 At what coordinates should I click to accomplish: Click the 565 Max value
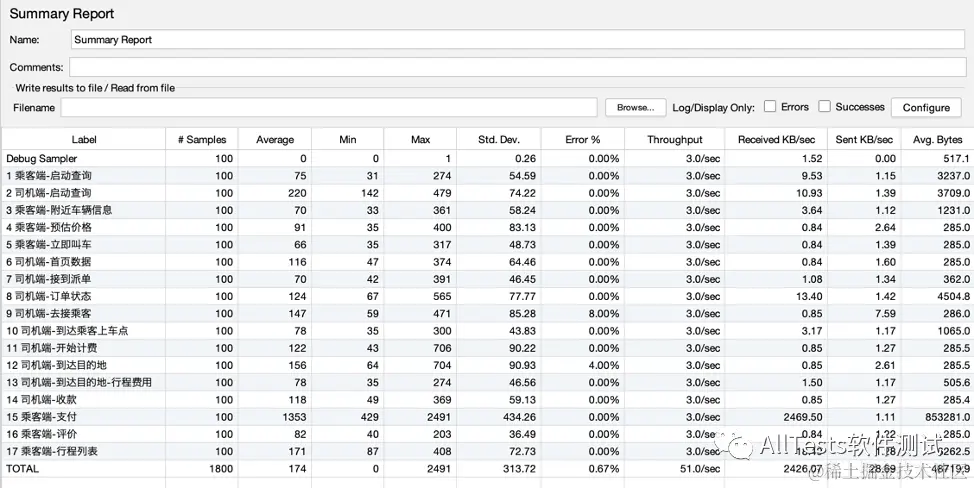pos(442,296)
